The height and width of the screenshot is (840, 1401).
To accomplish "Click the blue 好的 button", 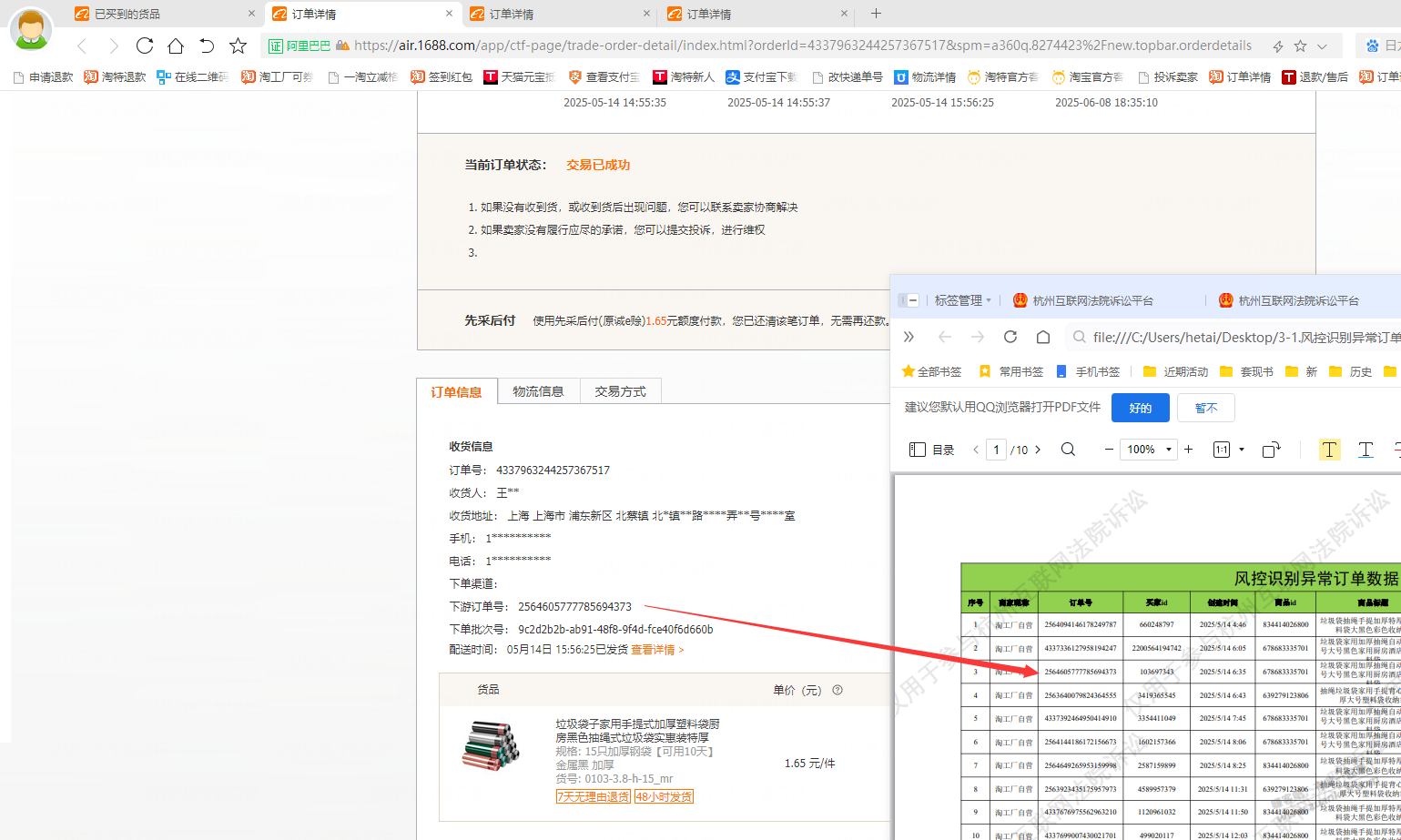I will coord(1140,408).
